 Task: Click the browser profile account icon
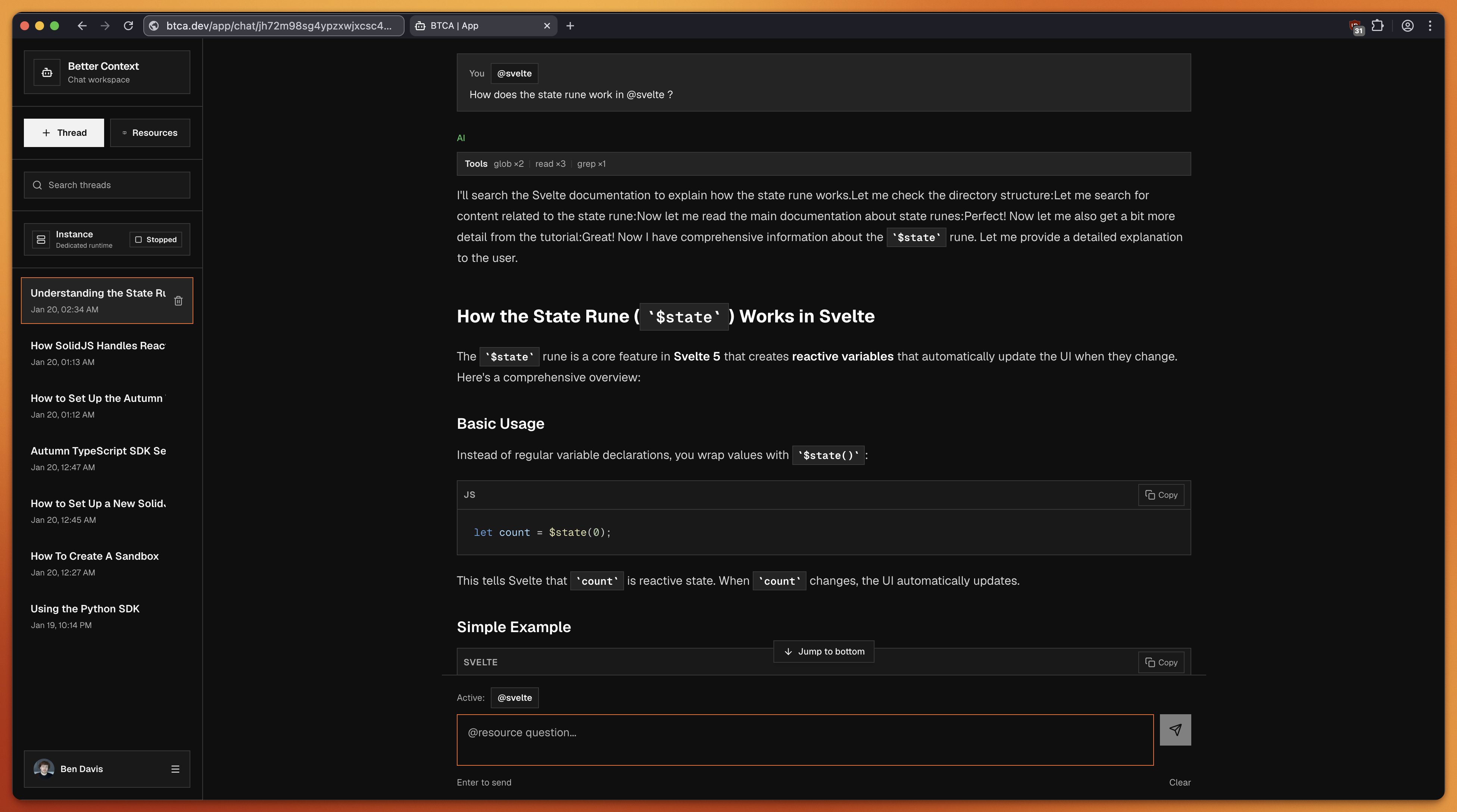coord(1407,26)
